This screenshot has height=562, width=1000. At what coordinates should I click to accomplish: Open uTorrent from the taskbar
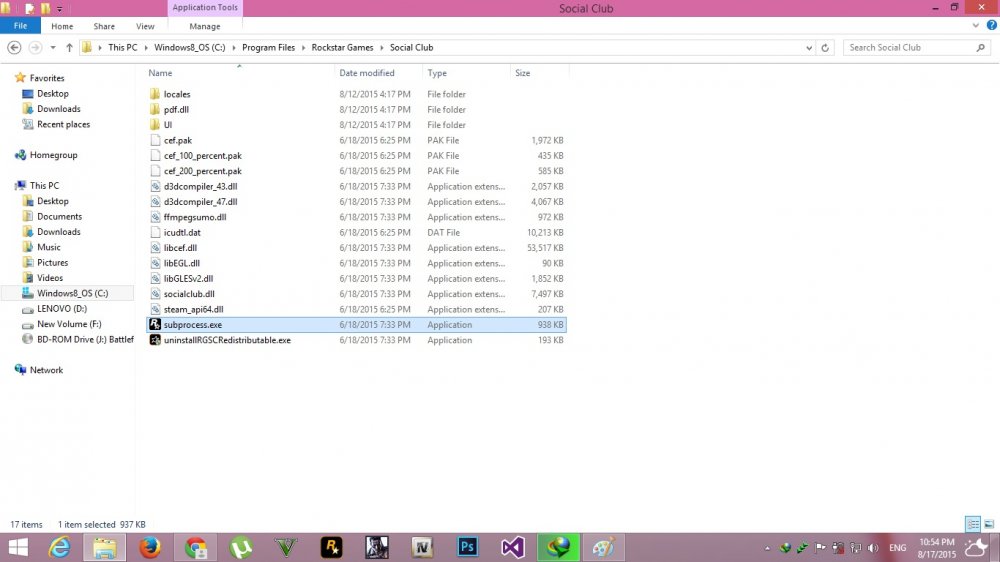pos(241,547)
